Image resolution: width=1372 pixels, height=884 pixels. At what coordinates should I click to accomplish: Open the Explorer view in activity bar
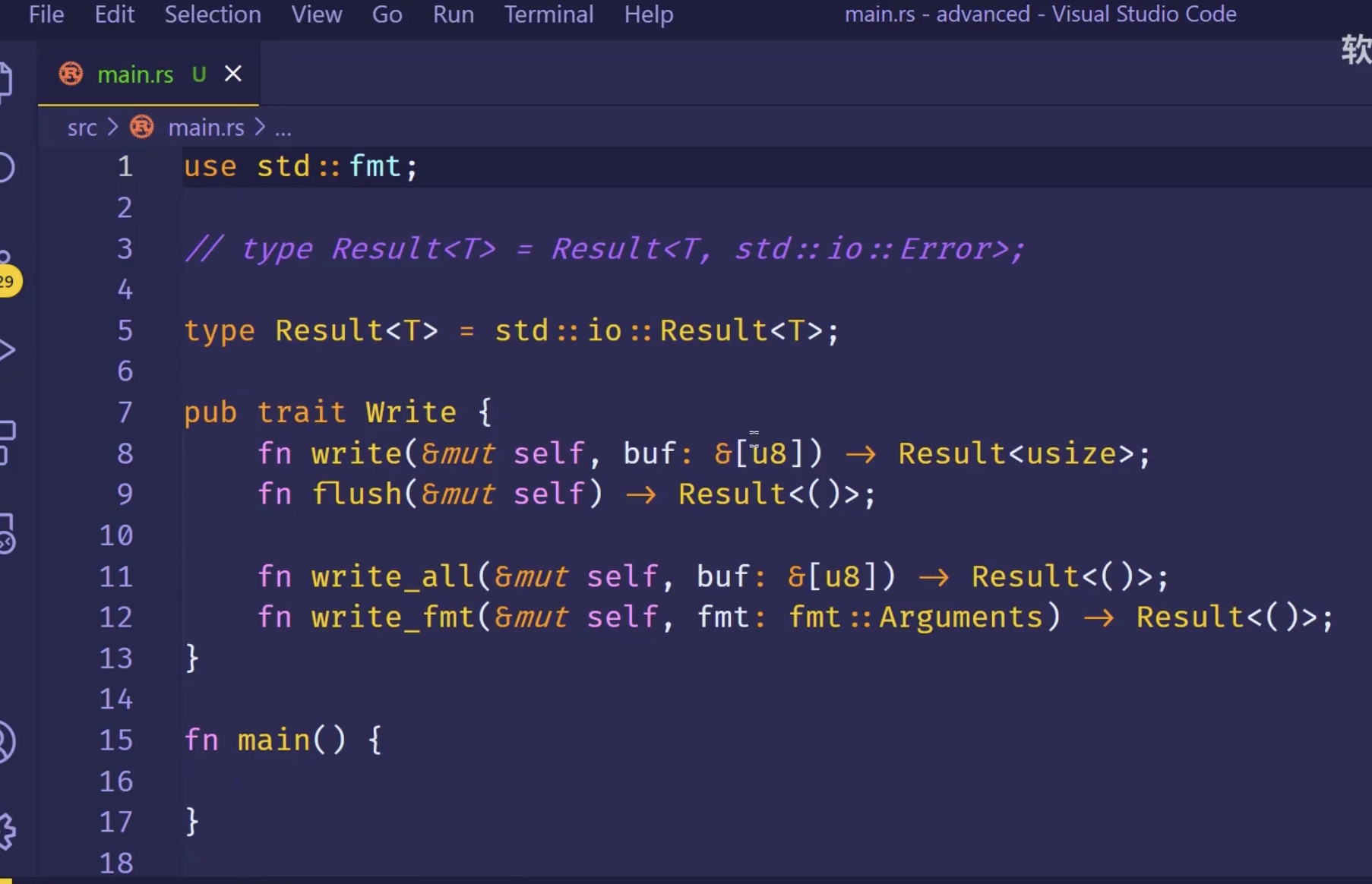5,79
